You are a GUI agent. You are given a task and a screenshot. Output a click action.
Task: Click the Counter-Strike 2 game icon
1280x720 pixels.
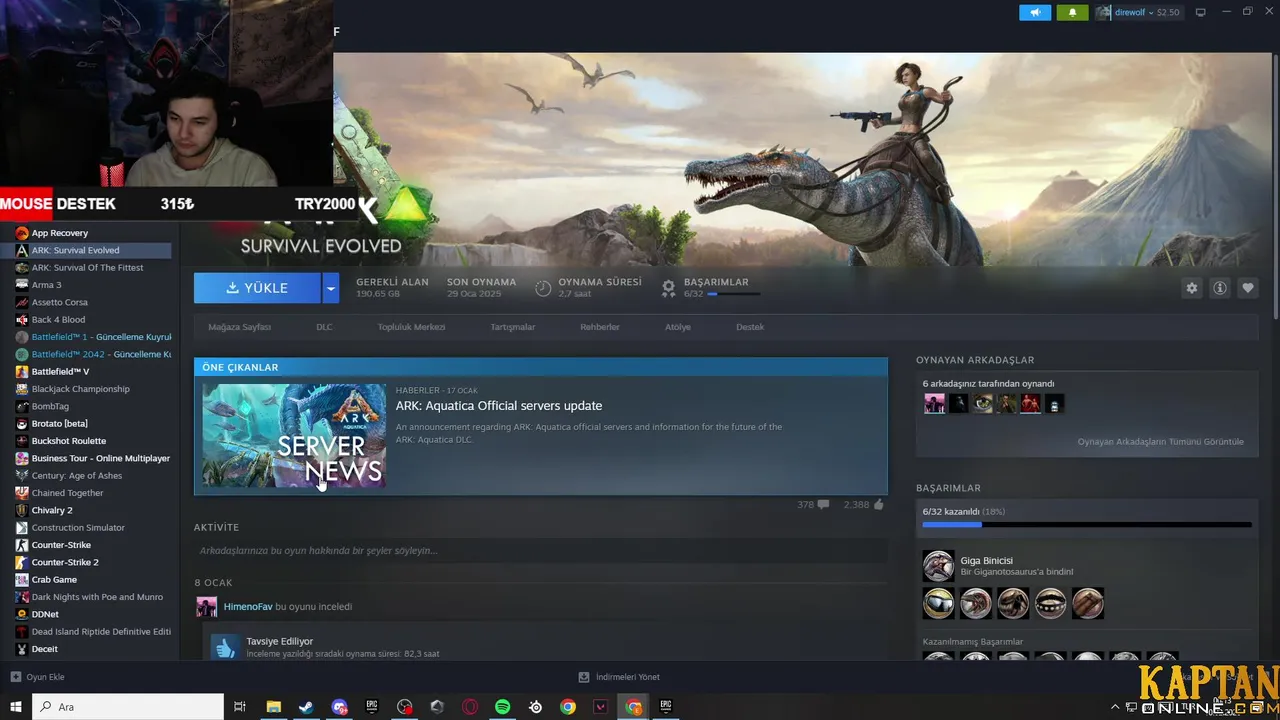point(22,562)
